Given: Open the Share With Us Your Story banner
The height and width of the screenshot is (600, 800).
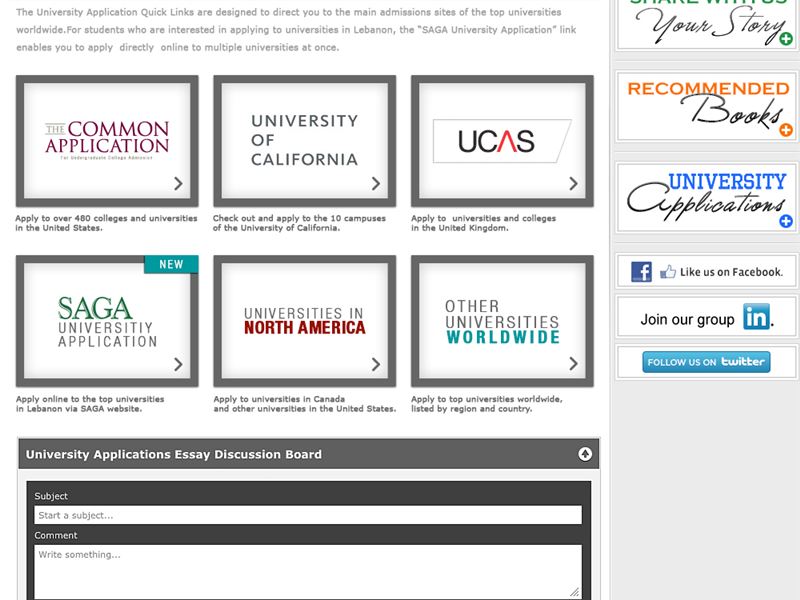Looking at the screenshot, I should pos(707,24).
